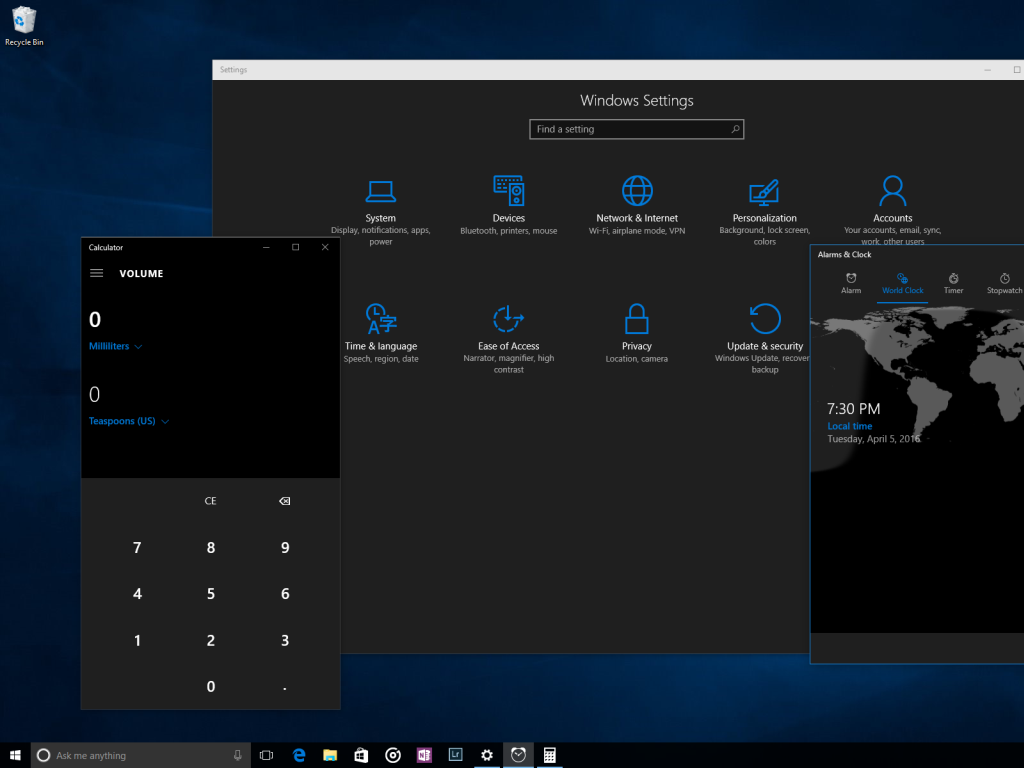Switch to Stopwatch tab in Alarms & Clock
The height and width of the screenshot is (768, 1024).
1004,283
